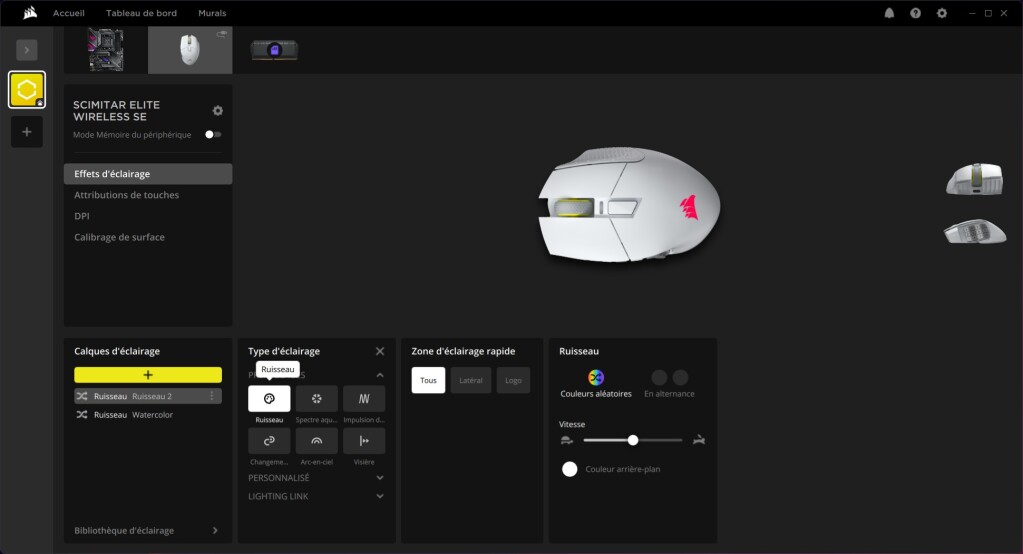Choose the Ruisseau lighting effect icon
Viewport: 1023px width, 554px height.
tap(269, 399)
